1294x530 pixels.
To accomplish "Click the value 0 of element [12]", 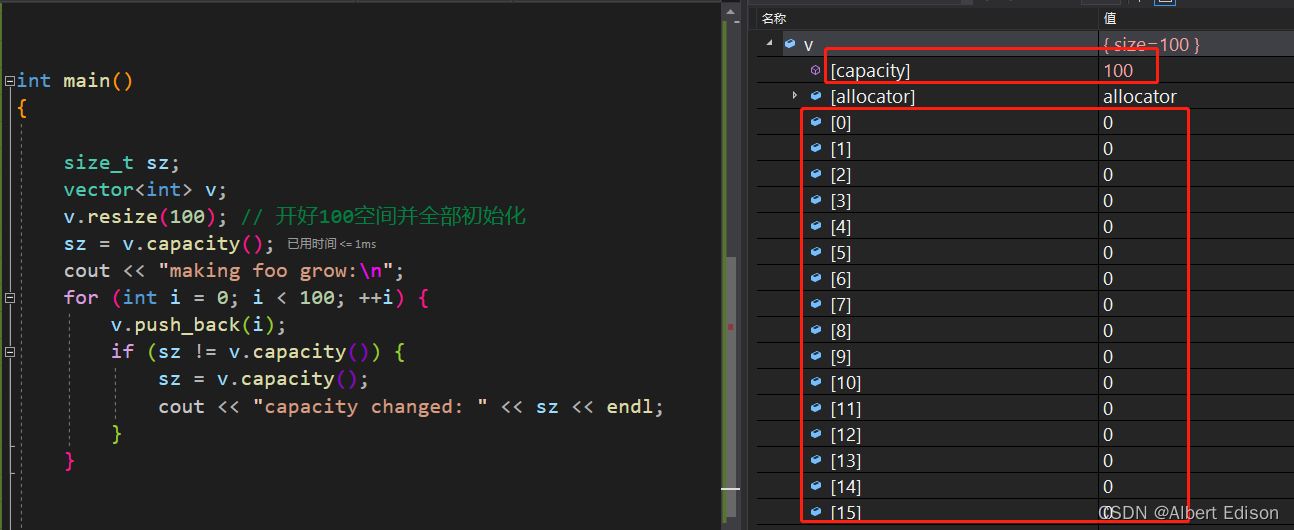I will (x=1108, y=434).
